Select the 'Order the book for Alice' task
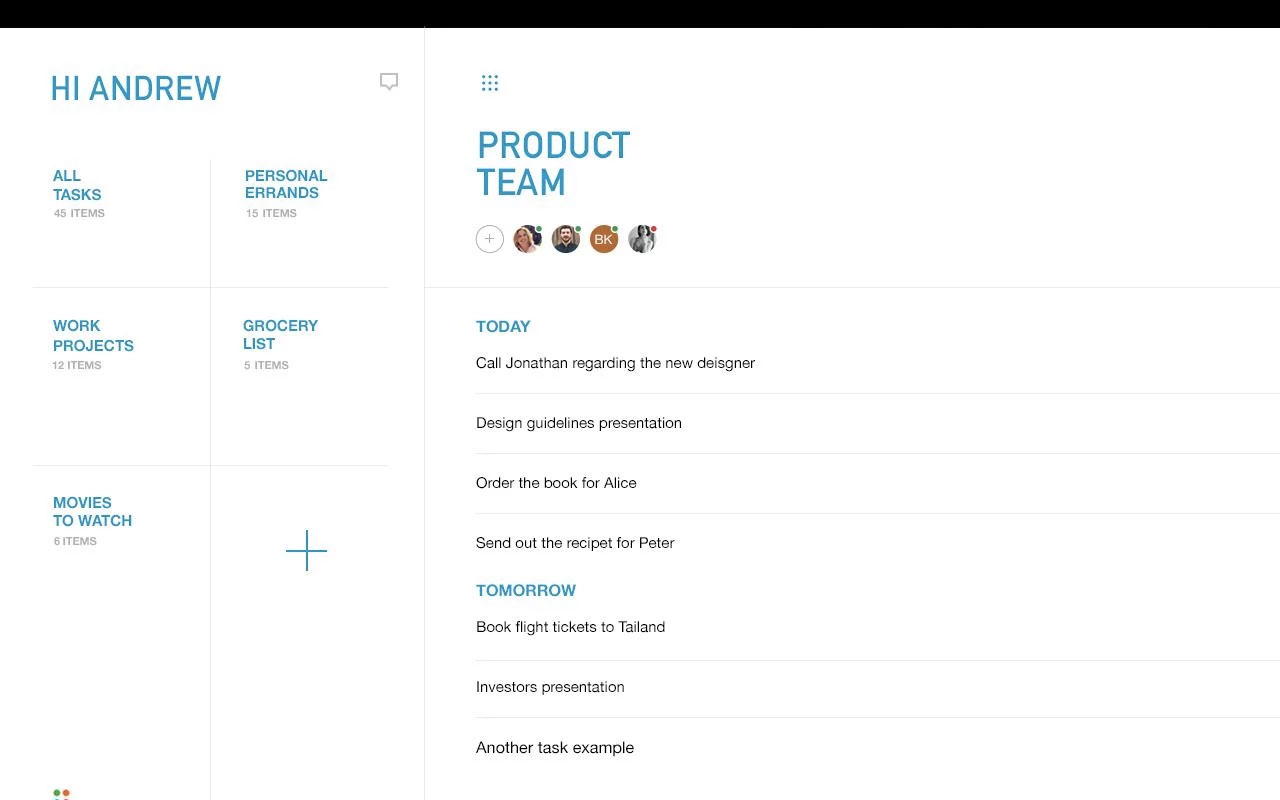The image size is (1280, 800). point(556,483)
